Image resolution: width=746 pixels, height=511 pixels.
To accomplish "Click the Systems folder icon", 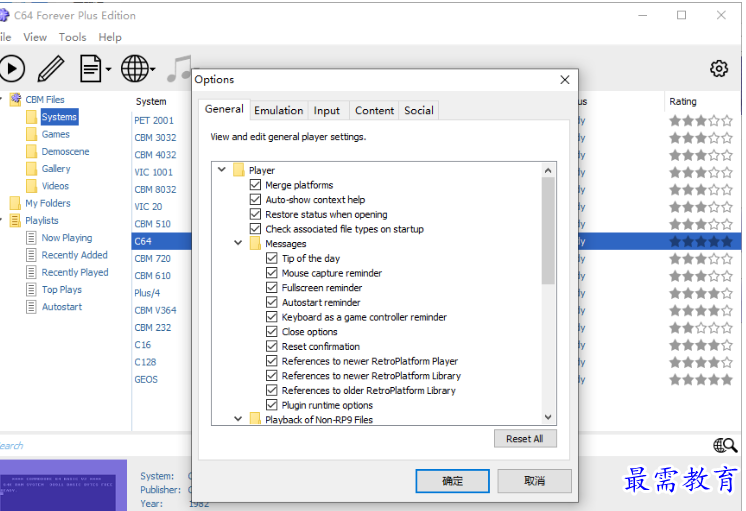I will pos(31,117).
